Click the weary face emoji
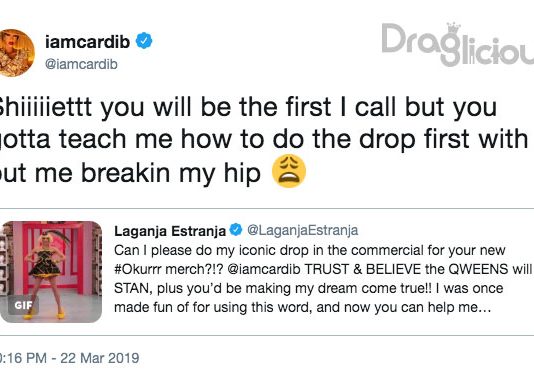Image resolution: width=534 pixels, height=378 pixels. 289,171
